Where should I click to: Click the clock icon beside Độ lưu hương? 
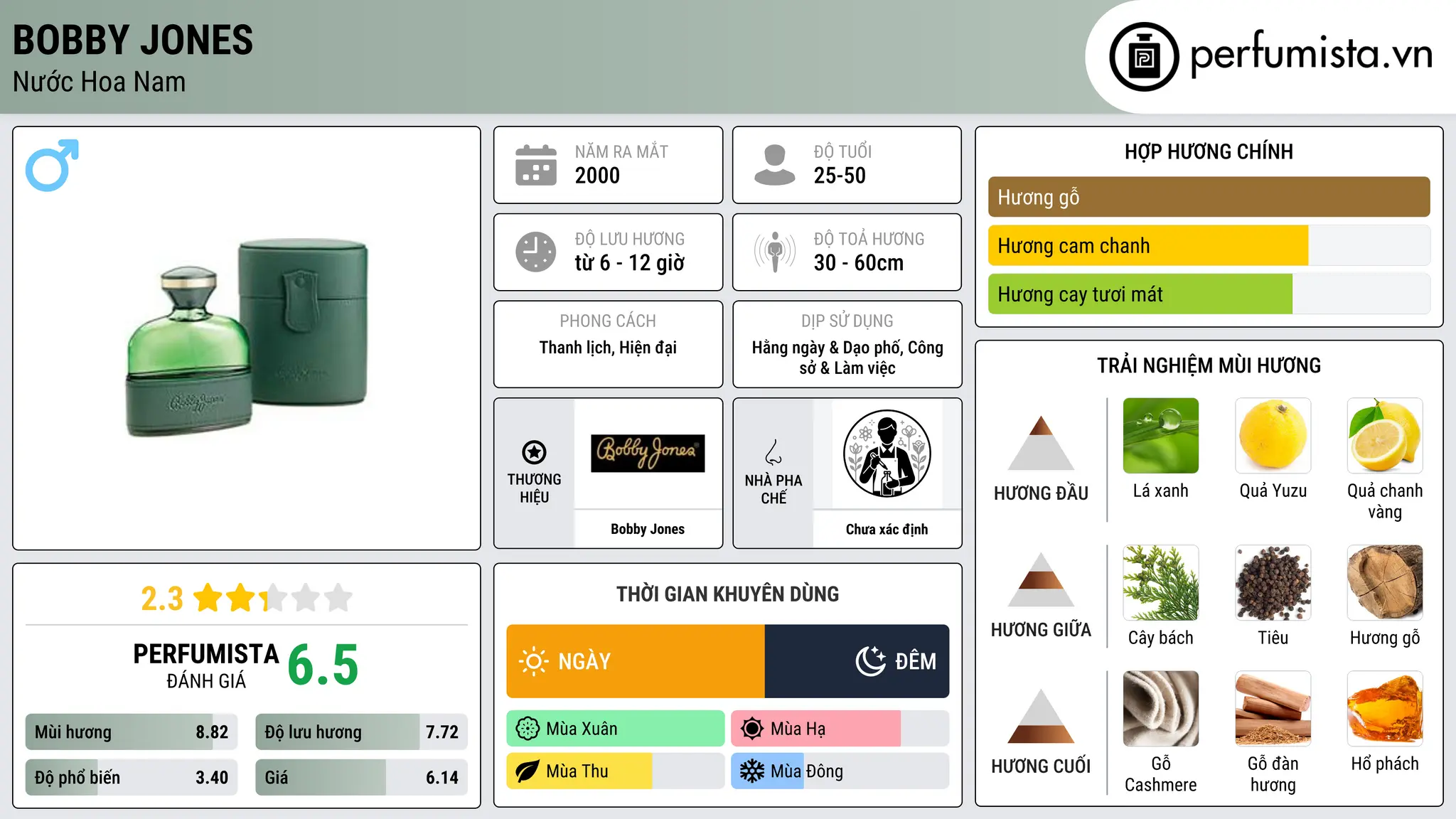click(x=536, y=252)
